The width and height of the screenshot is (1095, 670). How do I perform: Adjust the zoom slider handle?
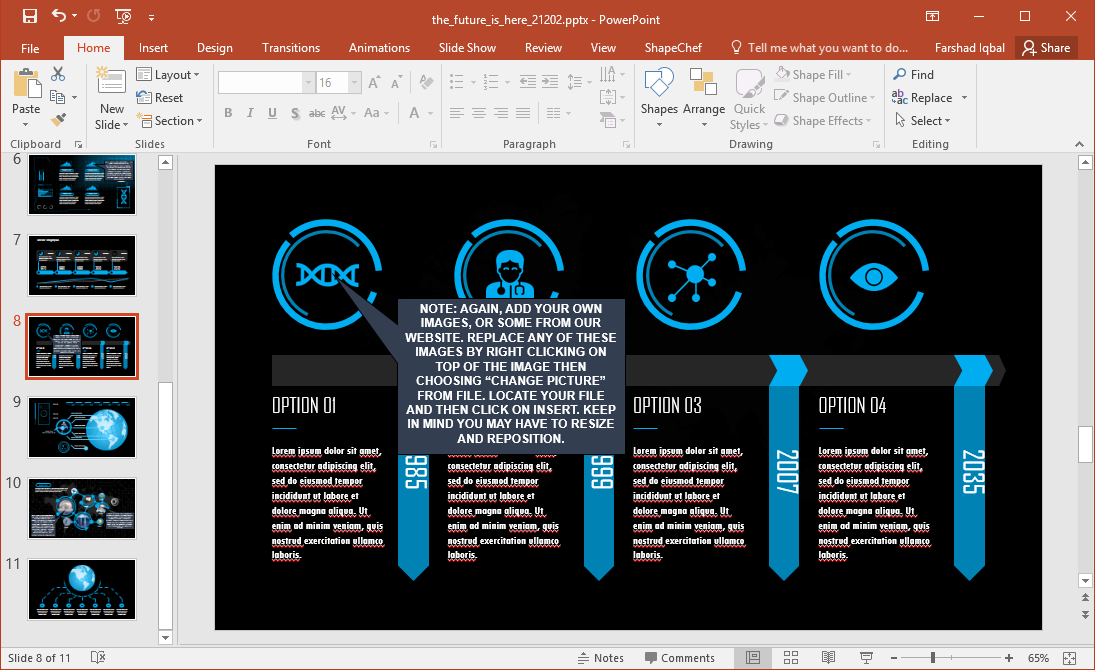point(933,657)
